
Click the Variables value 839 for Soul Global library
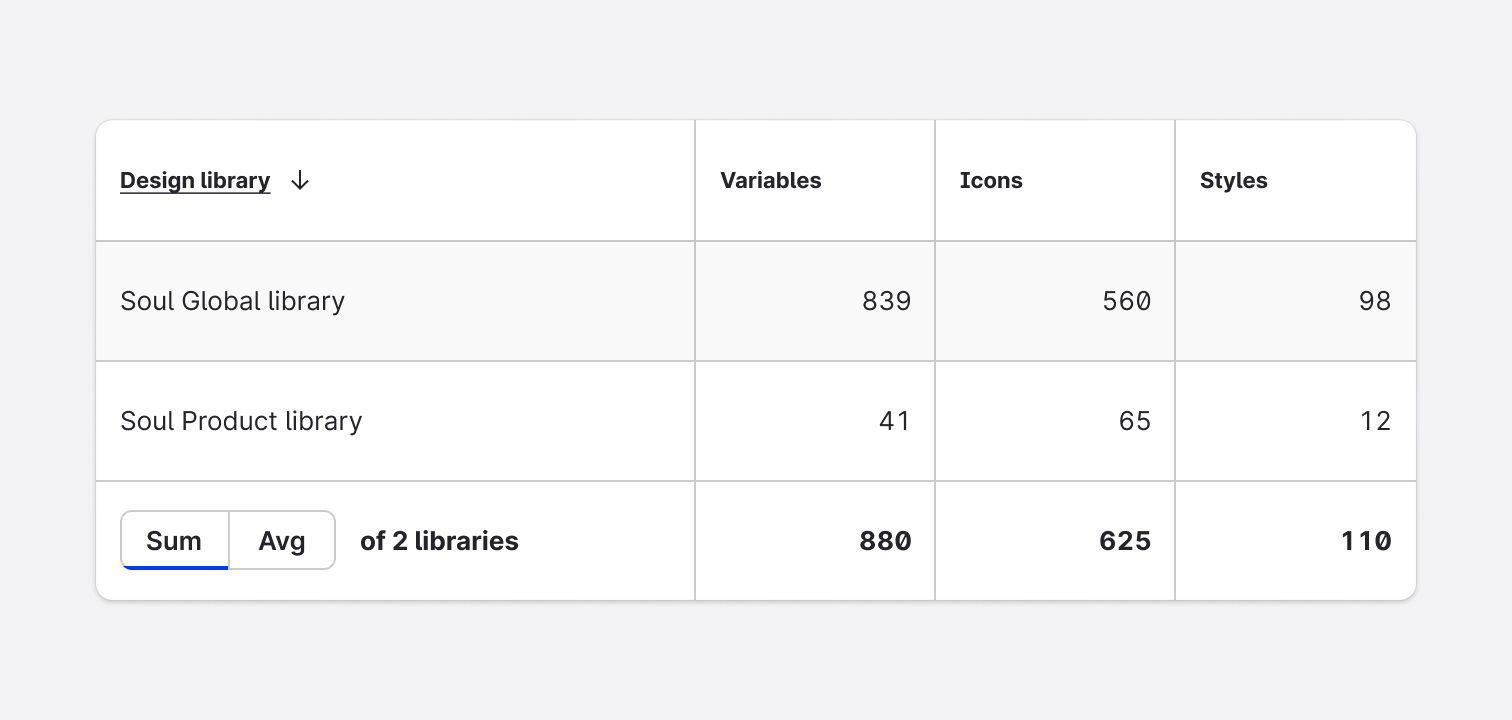click(886, 301)
